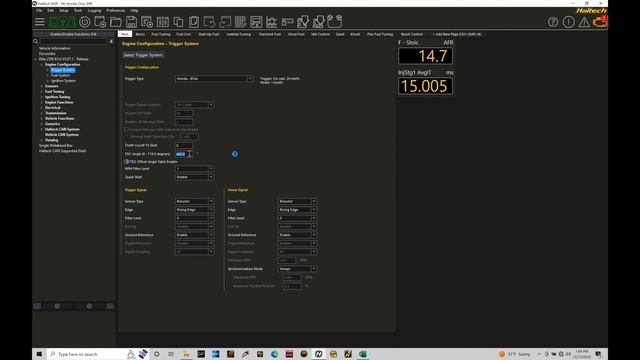Open Edge browser from the taskbar
The height and width of the screenshot is (360, 640).
coord(274,354)
